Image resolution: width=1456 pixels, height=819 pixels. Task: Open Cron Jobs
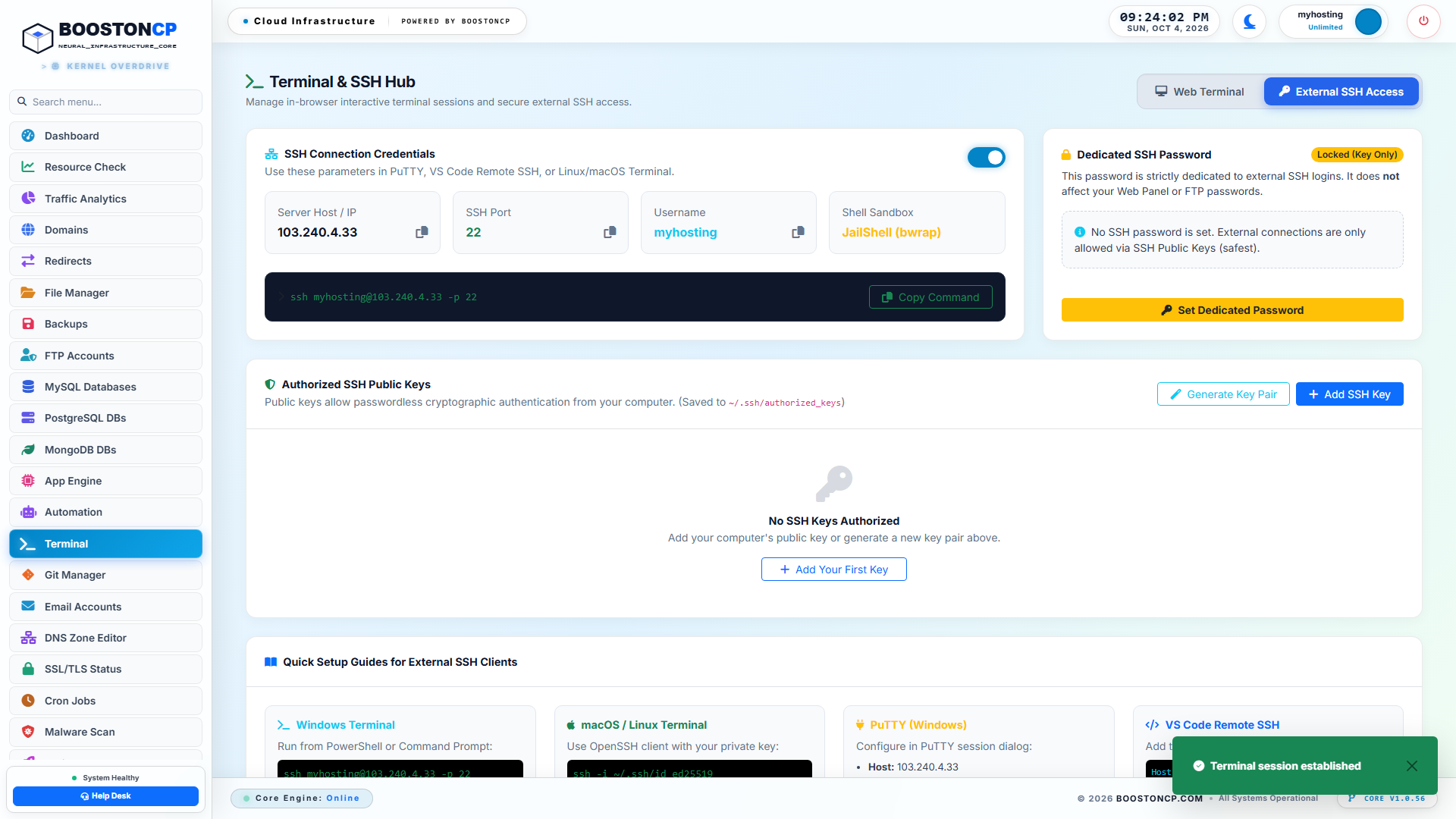coord(105,701)
